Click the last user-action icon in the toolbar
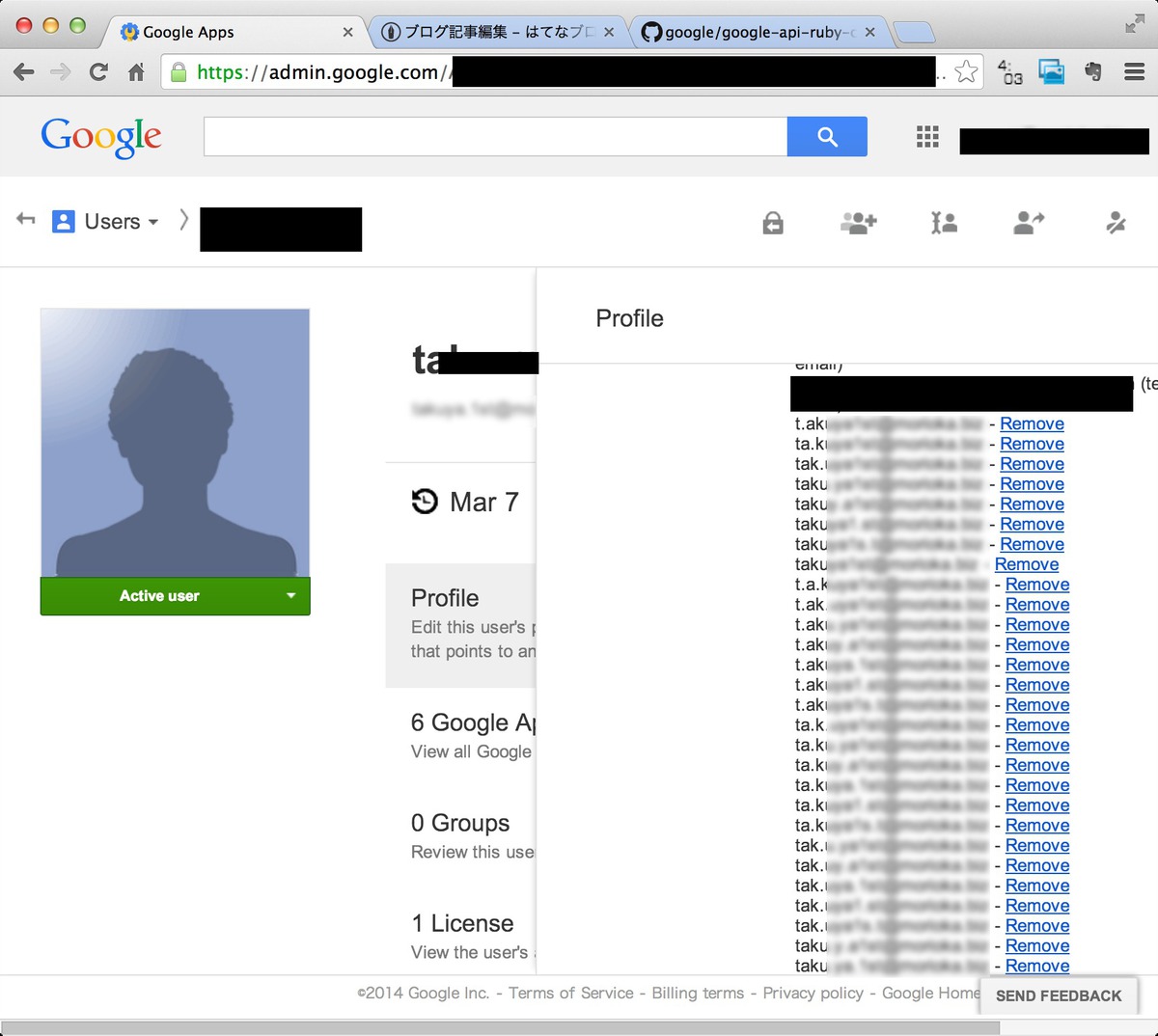Image resolution: width=1158 pixels, height=1036 pixels. (1116, 224)
